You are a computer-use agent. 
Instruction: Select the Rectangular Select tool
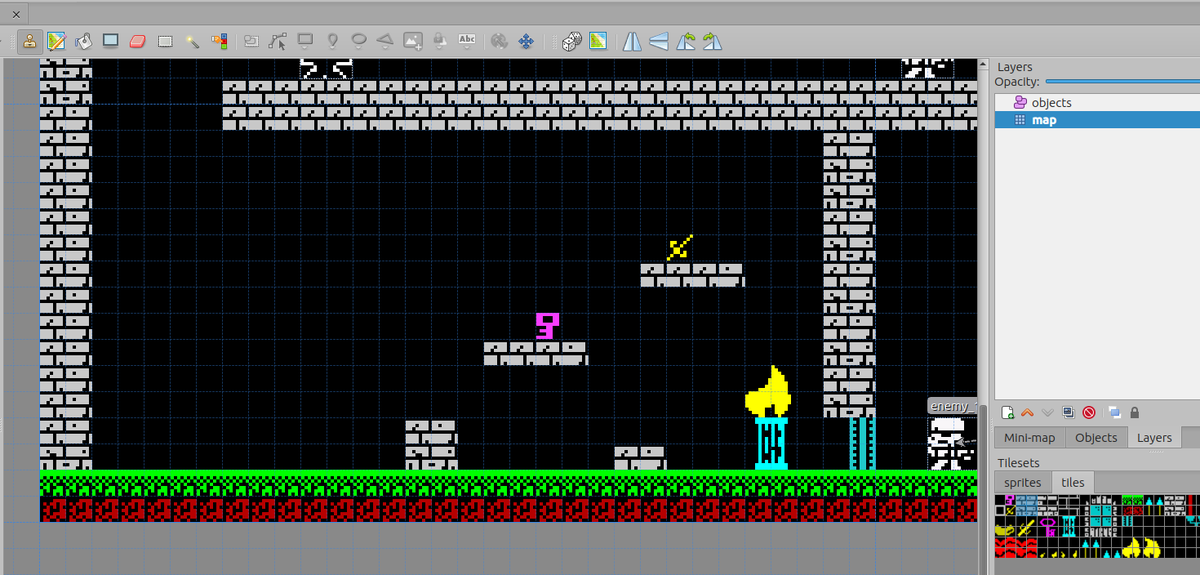(x=166, y=41)
